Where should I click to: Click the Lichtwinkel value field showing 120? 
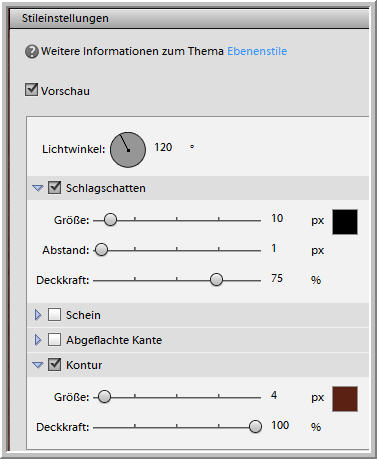coord(163,147)
